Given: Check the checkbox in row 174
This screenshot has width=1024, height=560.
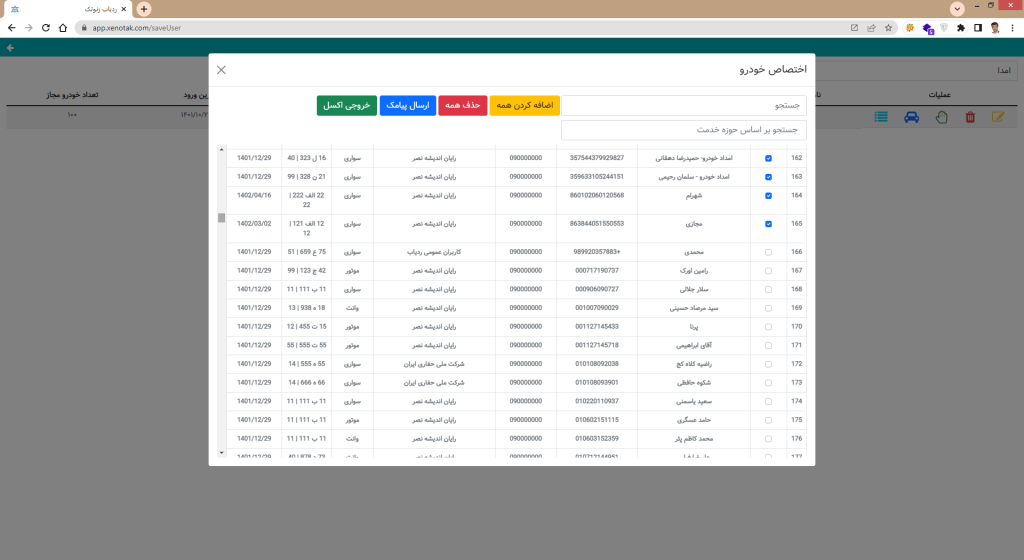Looking at the screenshot, I should click(768, 401).
